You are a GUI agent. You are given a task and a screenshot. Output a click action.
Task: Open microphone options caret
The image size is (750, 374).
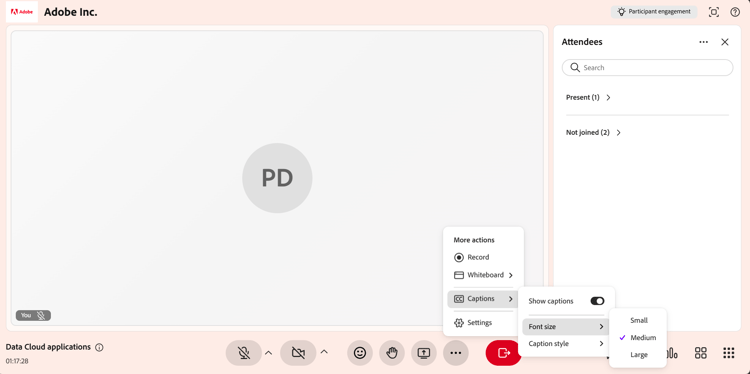pos(268,352)
